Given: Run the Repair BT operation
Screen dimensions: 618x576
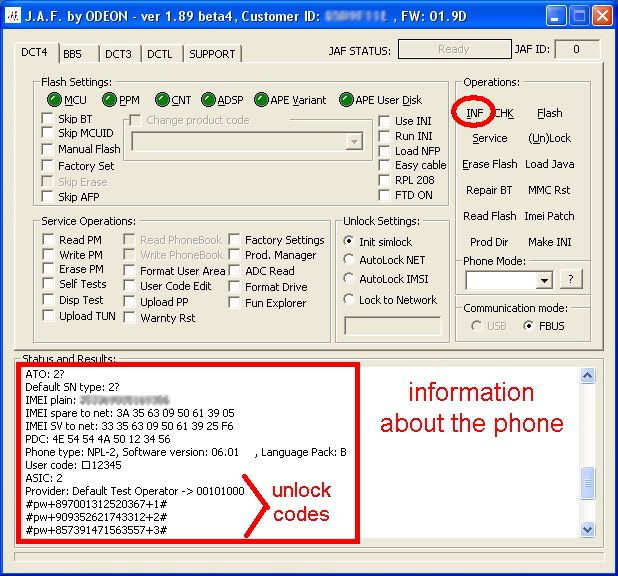Looking at the screenshot, I should (489, 190).
